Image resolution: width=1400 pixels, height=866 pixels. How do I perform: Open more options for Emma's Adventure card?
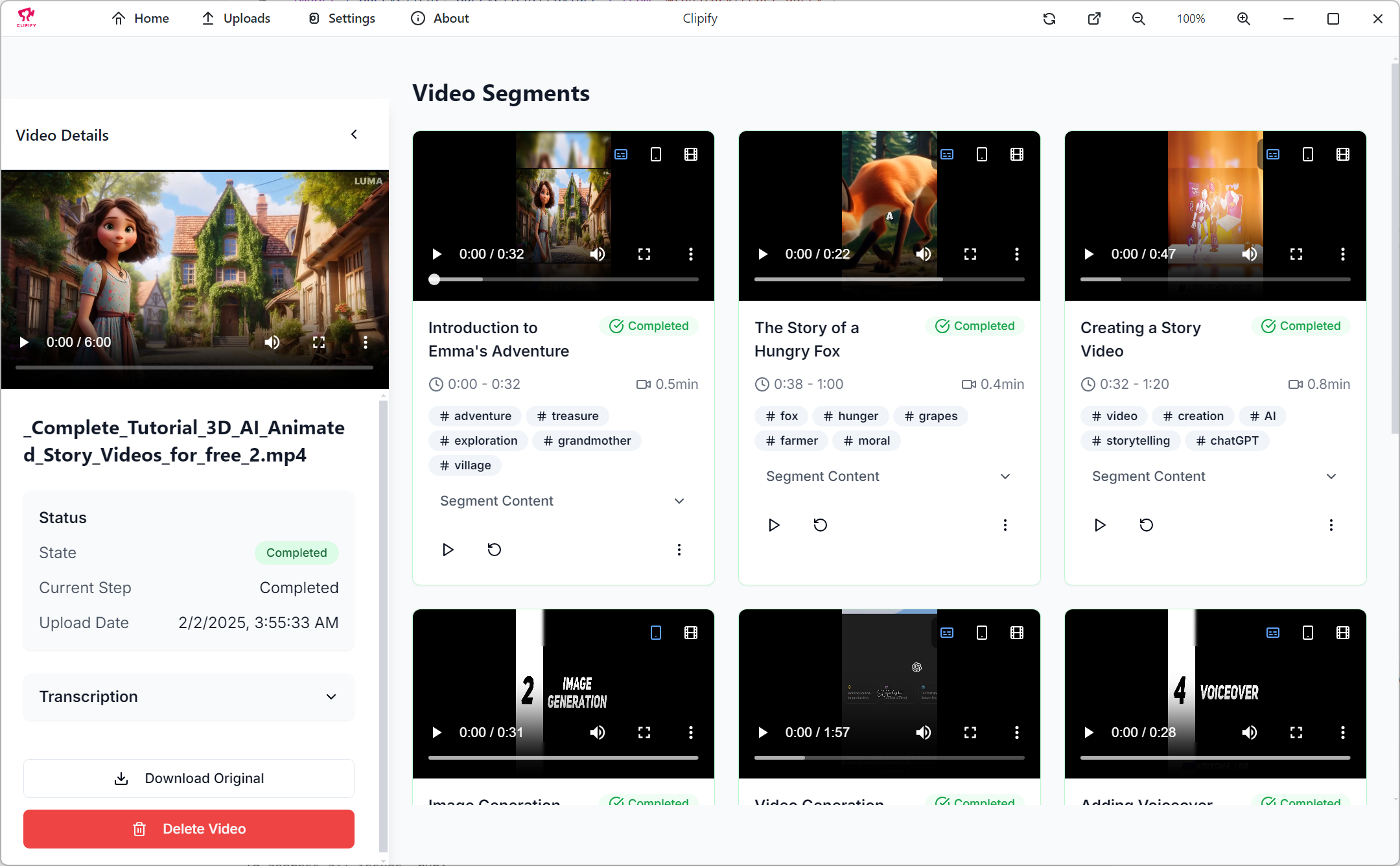[679, 550]
